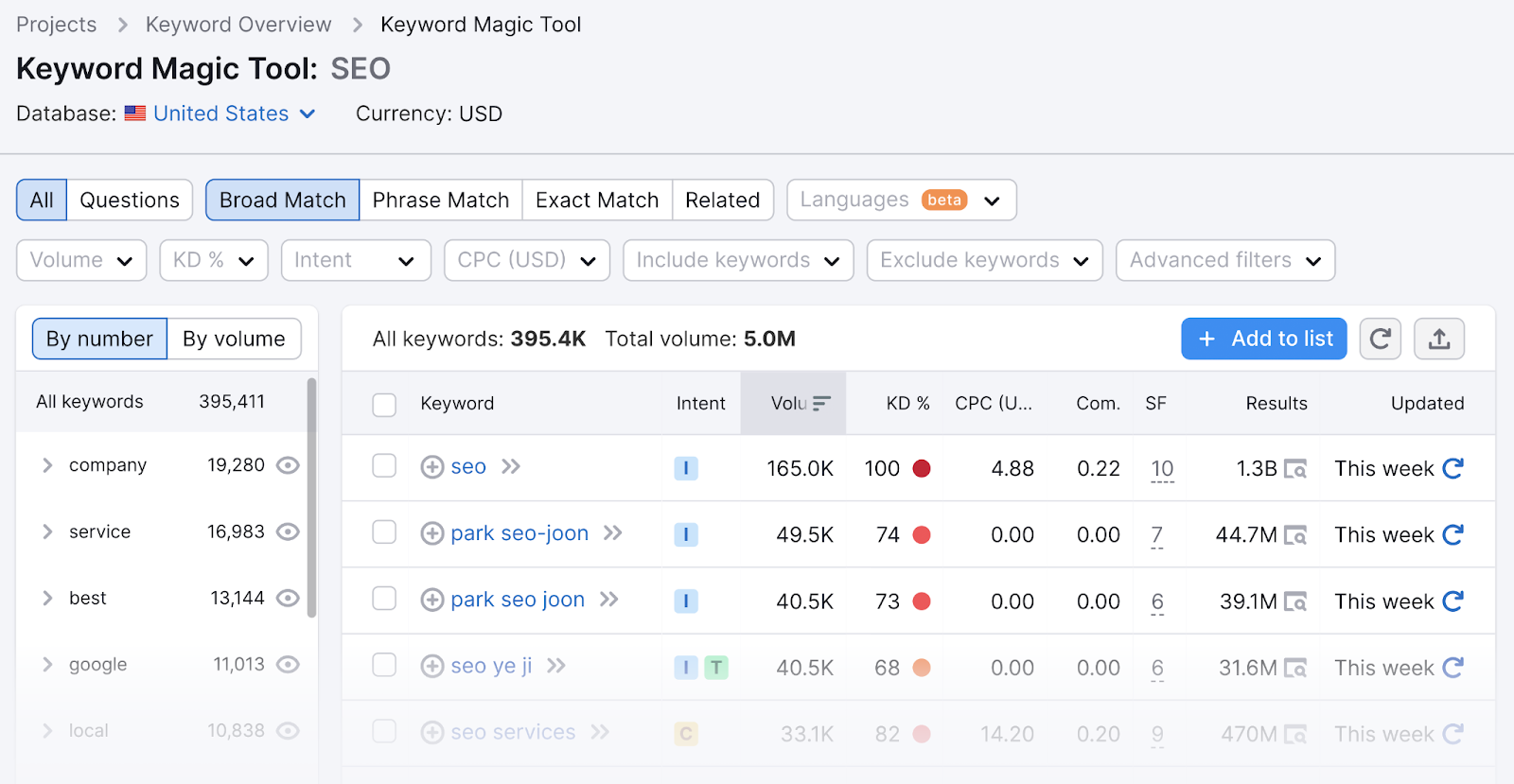This screenshot has height=784, width=1514.
Task: Open the Languages beta dropdown
Action: click(x=902, y=200)
